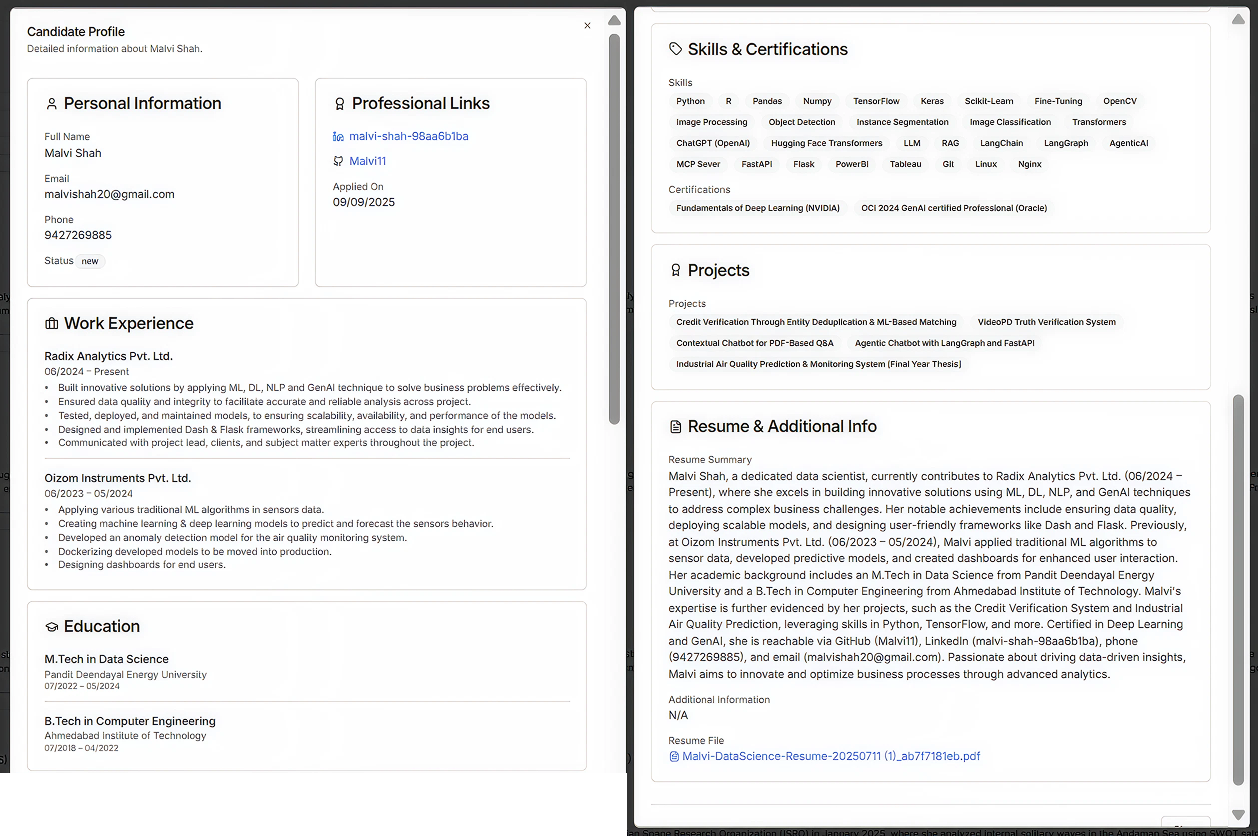Screen dimensions: 1258x836
Task: Select the VideoPD Truth Verification System project tag
Action: (x=1047, y=322)
